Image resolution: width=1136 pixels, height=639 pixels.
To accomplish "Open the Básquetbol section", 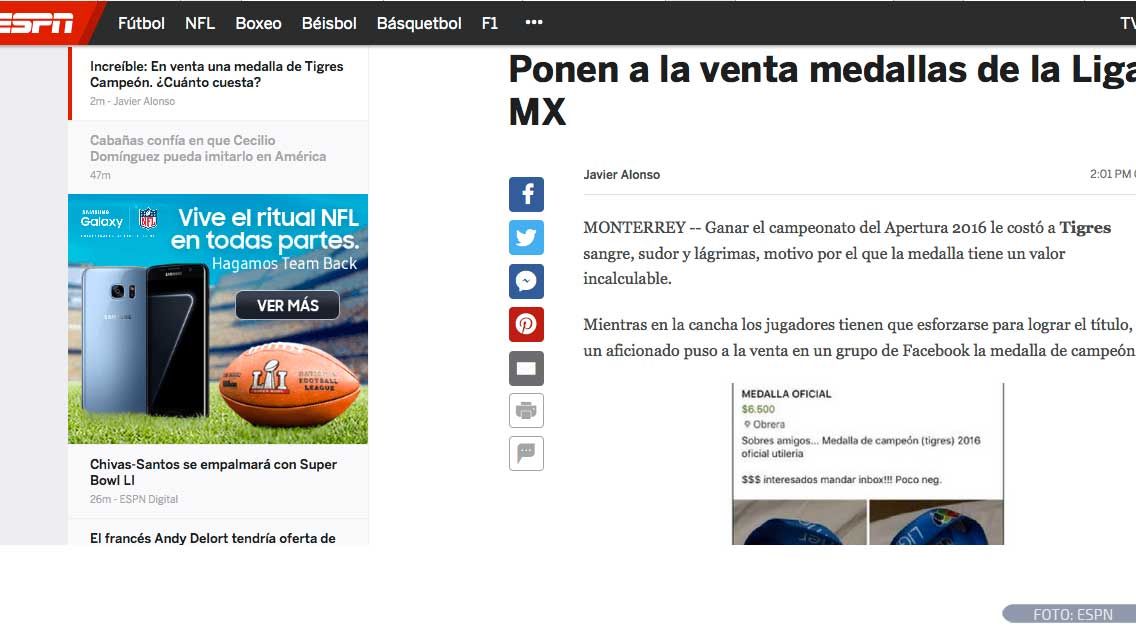I will [419, 23].
